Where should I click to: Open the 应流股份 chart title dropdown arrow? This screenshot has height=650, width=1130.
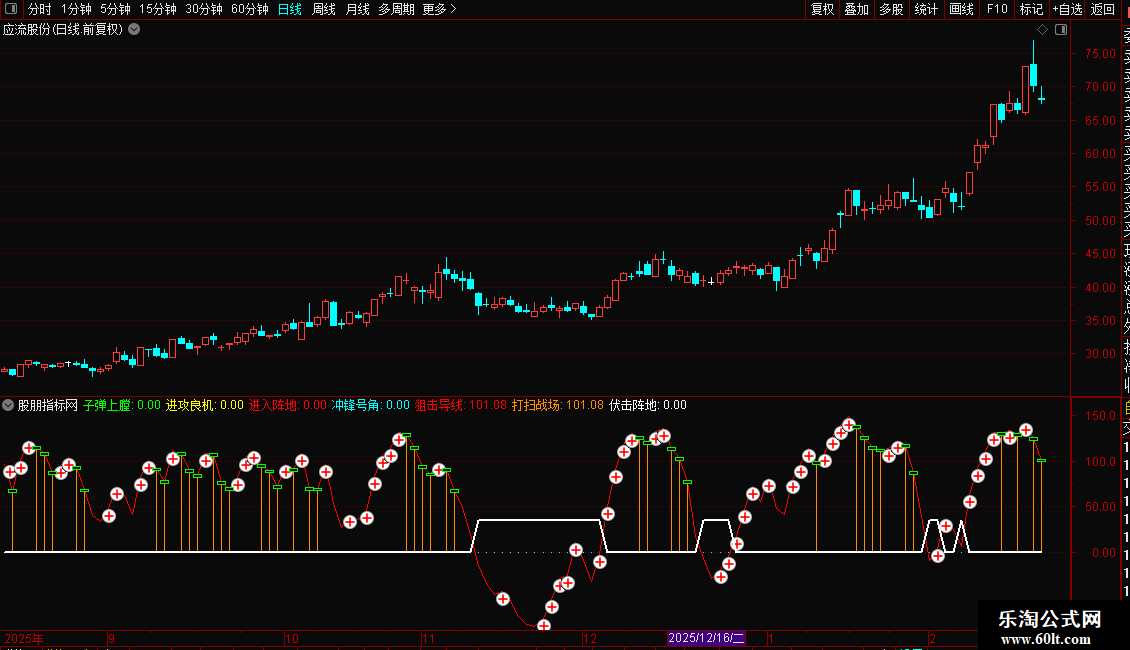(134, 30)
